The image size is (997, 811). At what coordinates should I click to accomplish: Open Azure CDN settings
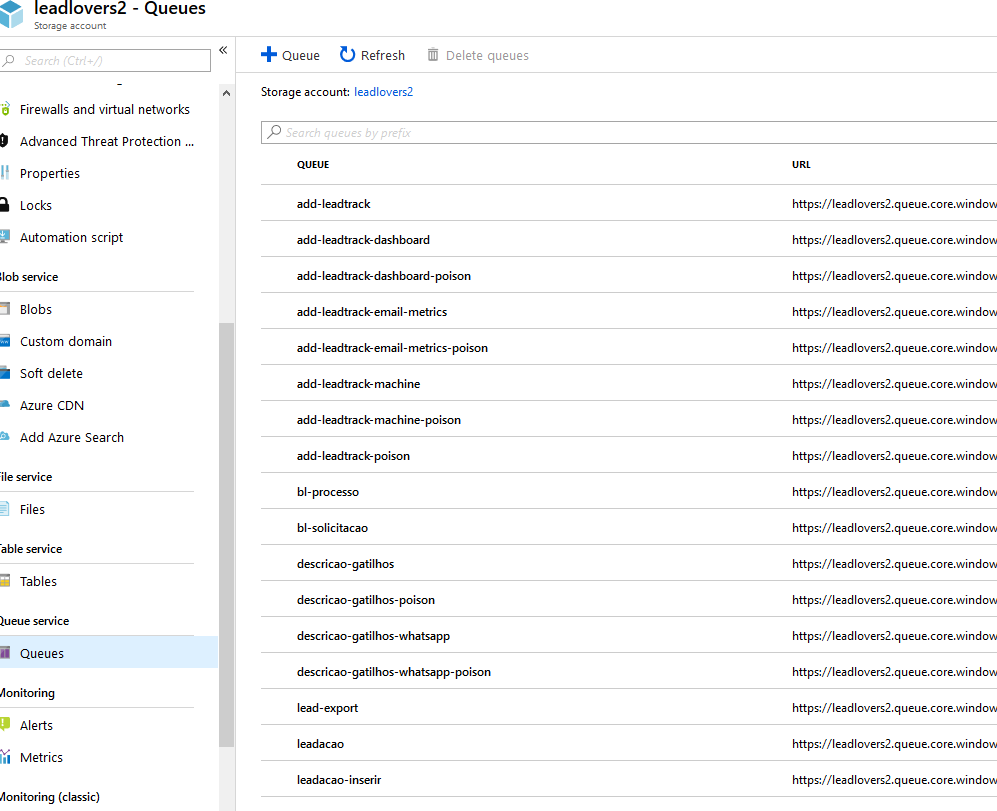point(52,405)
